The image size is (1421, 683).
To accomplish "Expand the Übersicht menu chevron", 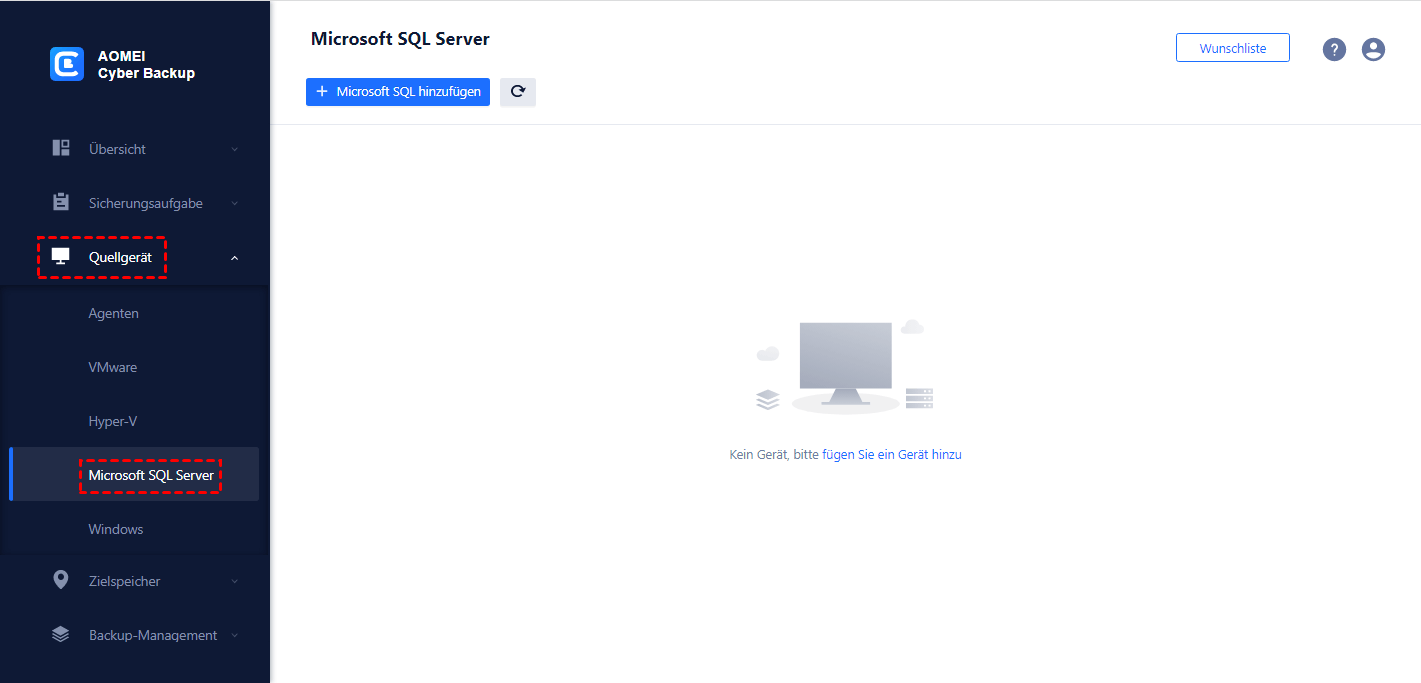I will point(235,149).
